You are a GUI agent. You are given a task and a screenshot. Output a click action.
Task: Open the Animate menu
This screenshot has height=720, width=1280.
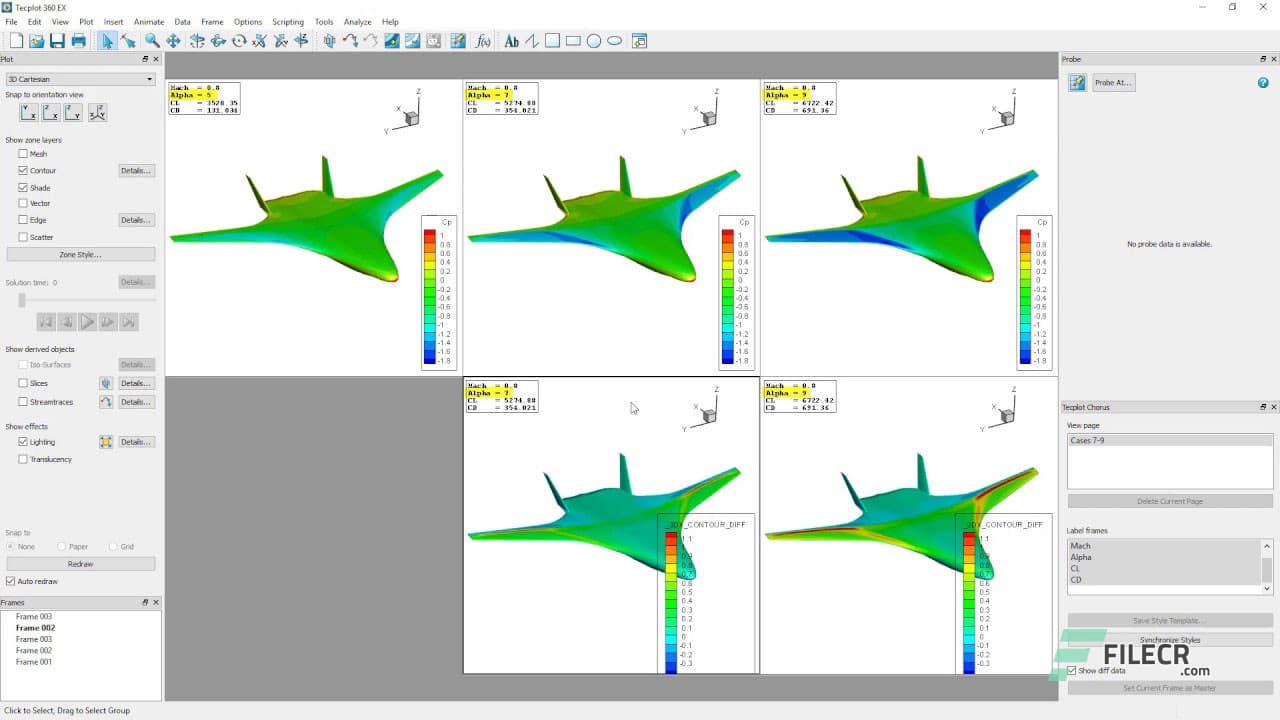click(148, 21)
